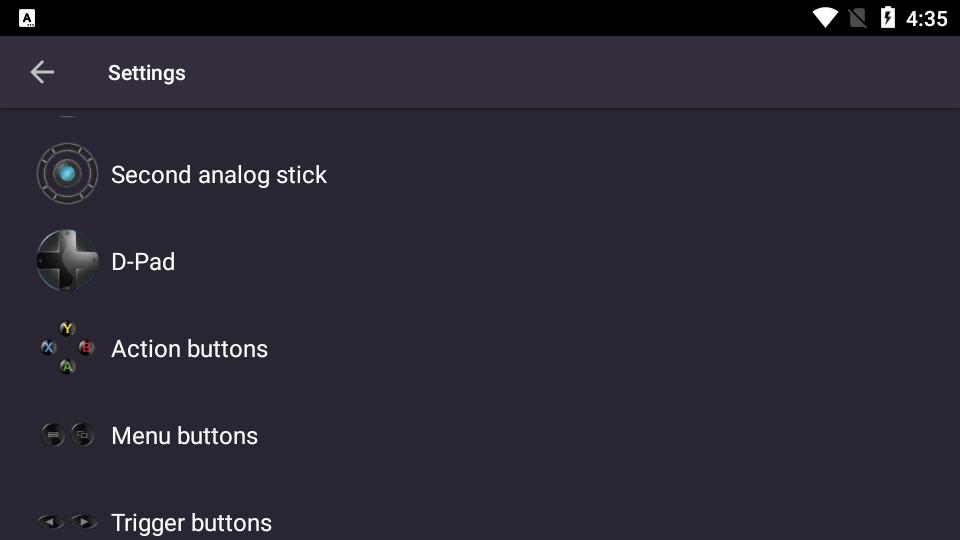This screenshot has width=960, height=540.
Task: Tap the left menu button icon
Action: (x=53, y=435)
